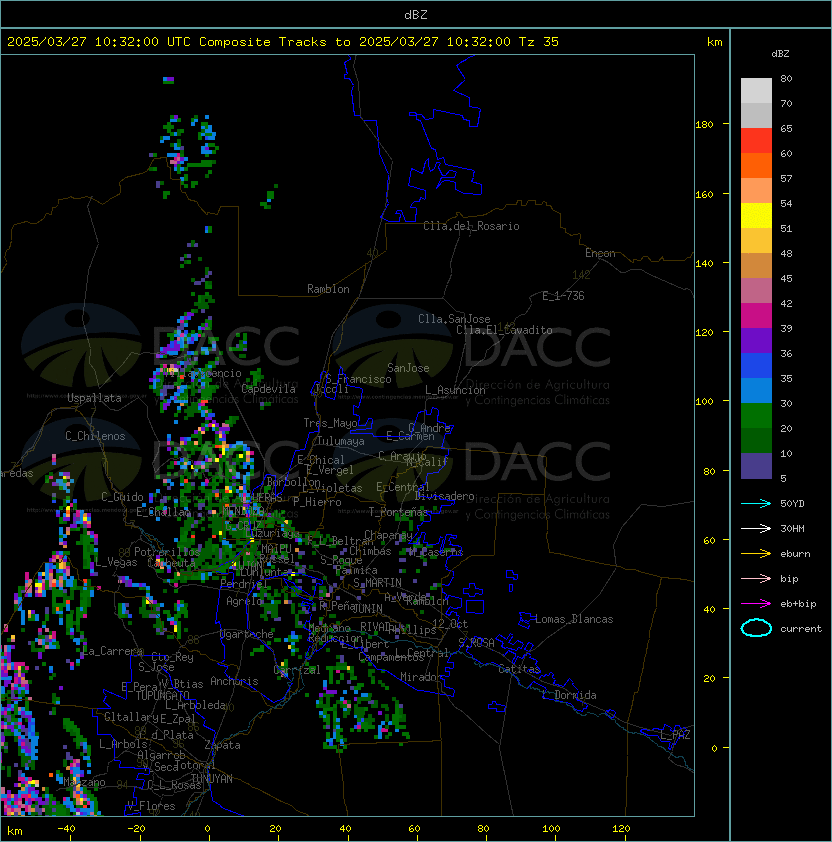Select the light blue 30-35 dBZ swatch
This screenshot has height=842, width=832.
pyautogui.click(x=756, y=391)
